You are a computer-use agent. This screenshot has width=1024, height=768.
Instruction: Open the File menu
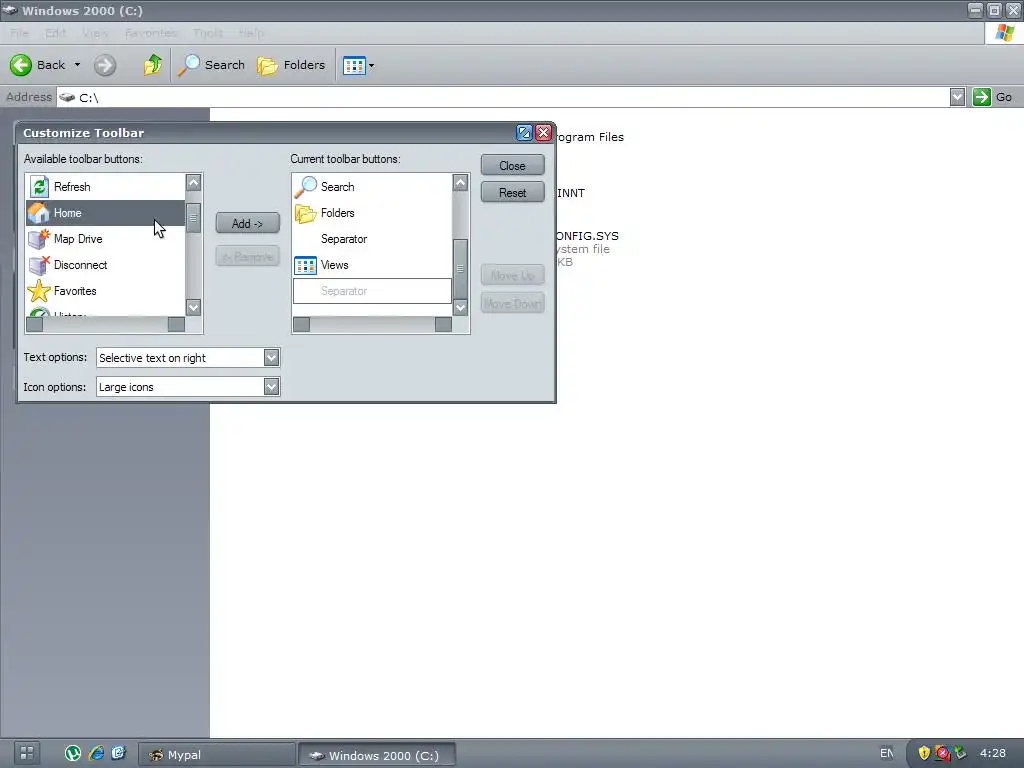pos(19,33)
